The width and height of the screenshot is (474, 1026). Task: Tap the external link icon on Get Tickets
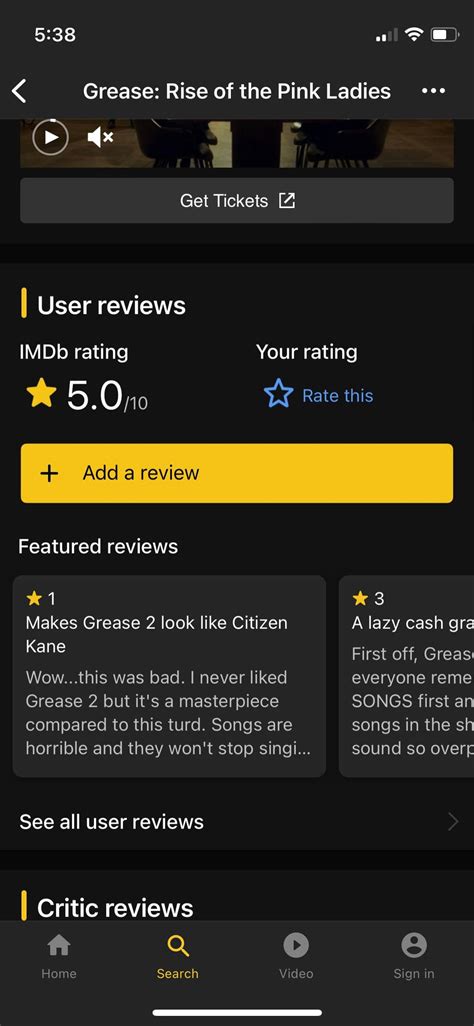coord(287,200)
